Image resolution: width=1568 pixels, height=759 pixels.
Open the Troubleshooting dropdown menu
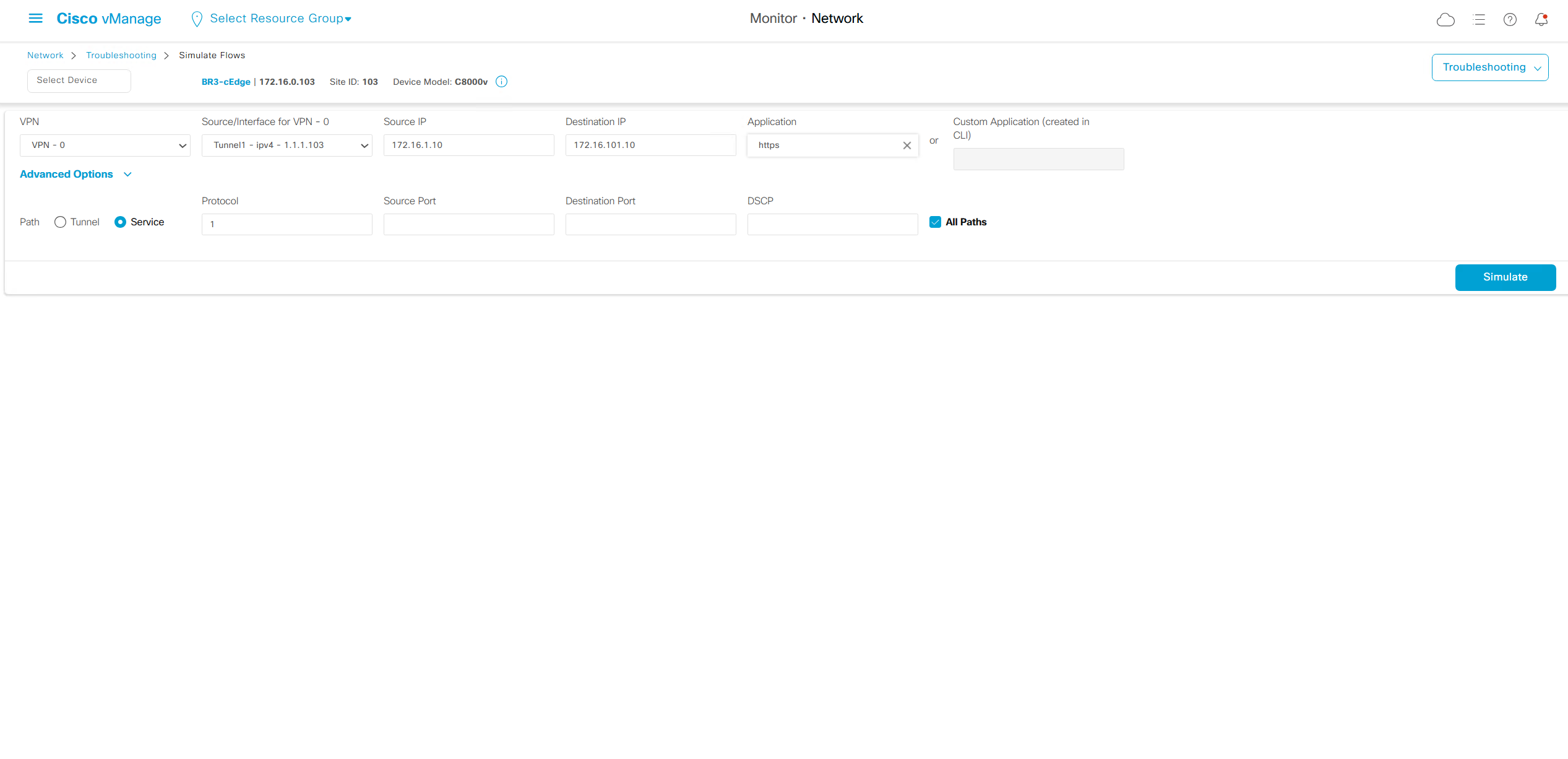pos(1489,67)
